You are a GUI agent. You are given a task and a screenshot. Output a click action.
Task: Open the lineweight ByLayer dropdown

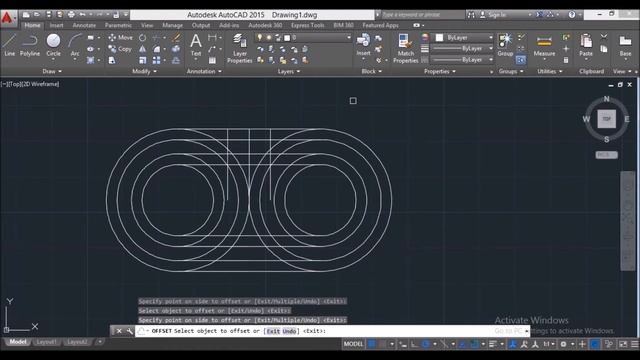click(x=462, y=49)
